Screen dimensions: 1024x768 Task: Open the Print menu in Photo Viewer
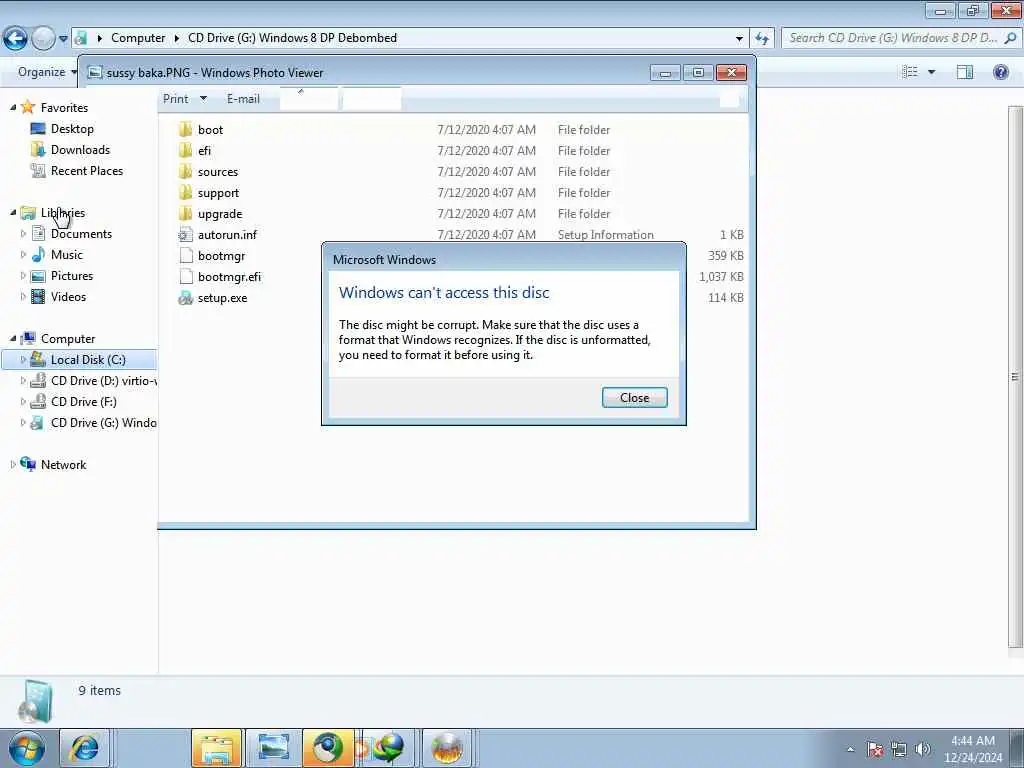(184, 99)
